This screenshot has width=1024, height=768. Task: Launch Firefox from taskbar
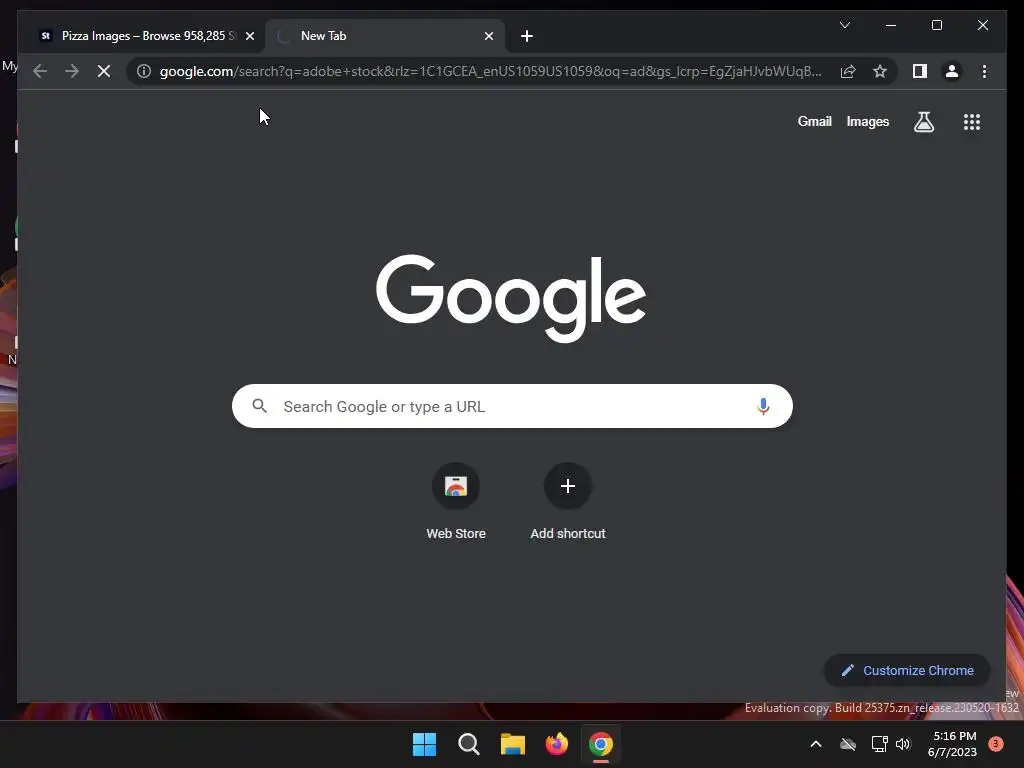(556, 744)
